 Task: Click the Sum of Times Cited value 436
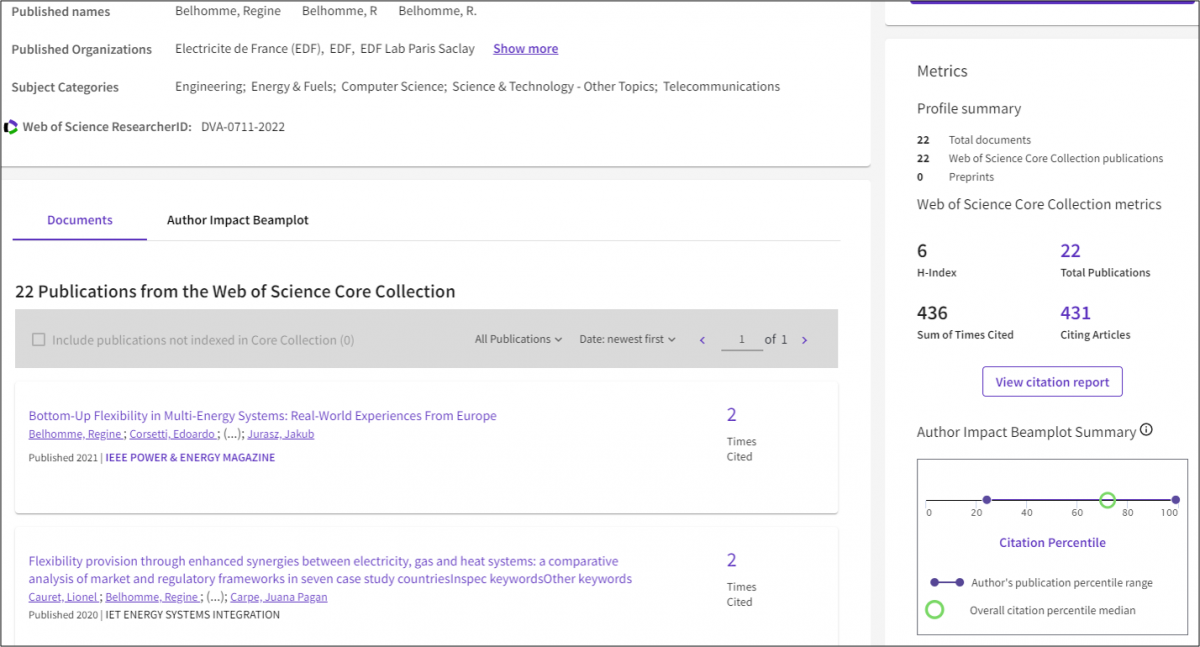(x=932, y=313)
